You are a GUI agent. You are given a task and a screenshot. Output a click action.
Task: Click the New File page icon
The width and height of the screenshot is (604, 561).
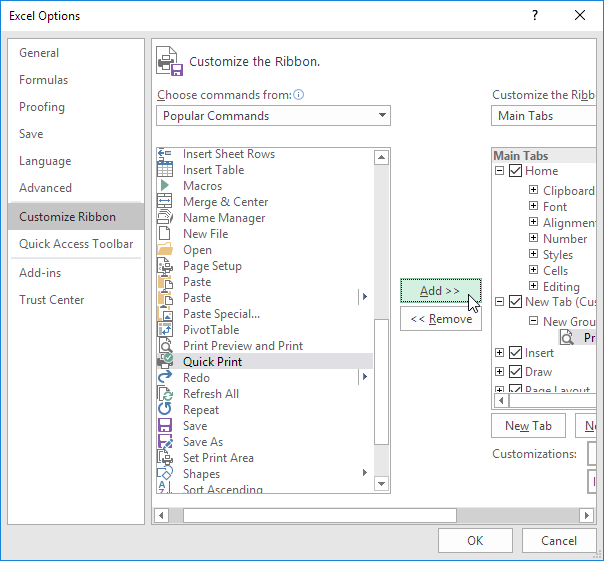pyautogui.click(x=165, y=233)
